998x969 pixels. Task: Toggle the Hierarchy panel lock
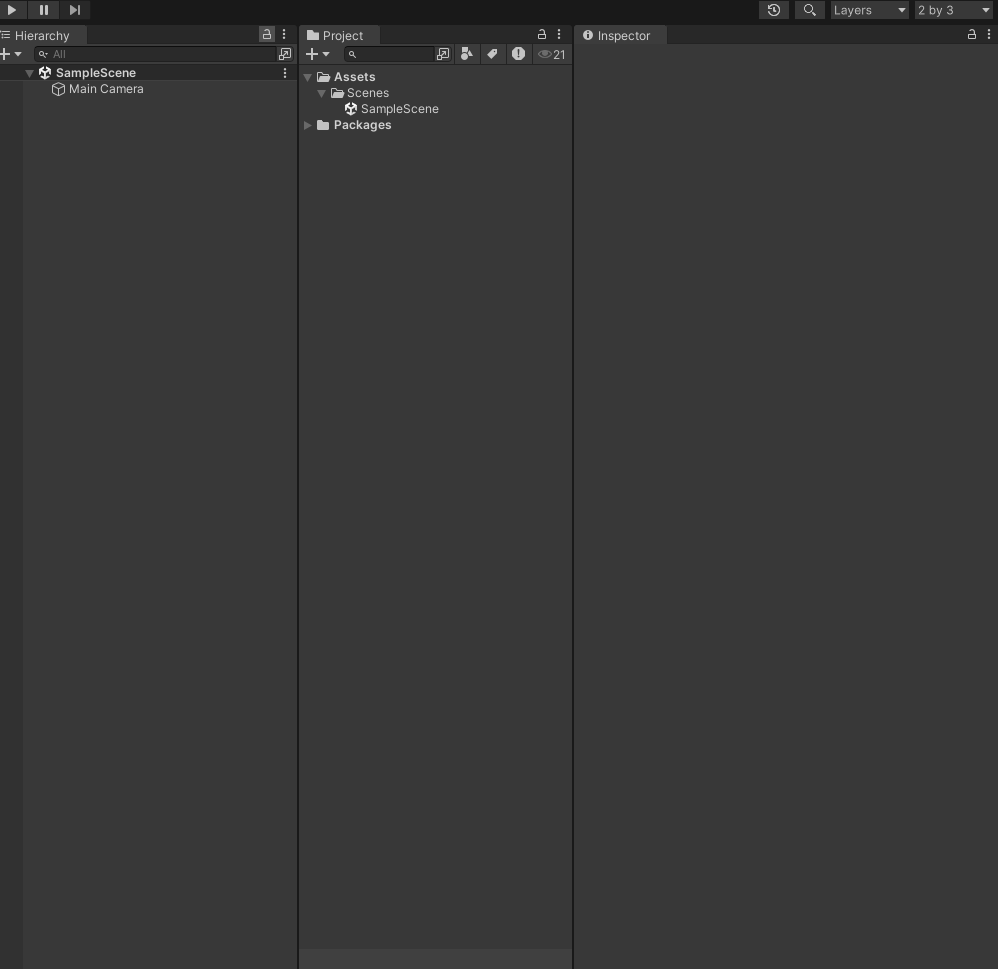tap(267, 34)
